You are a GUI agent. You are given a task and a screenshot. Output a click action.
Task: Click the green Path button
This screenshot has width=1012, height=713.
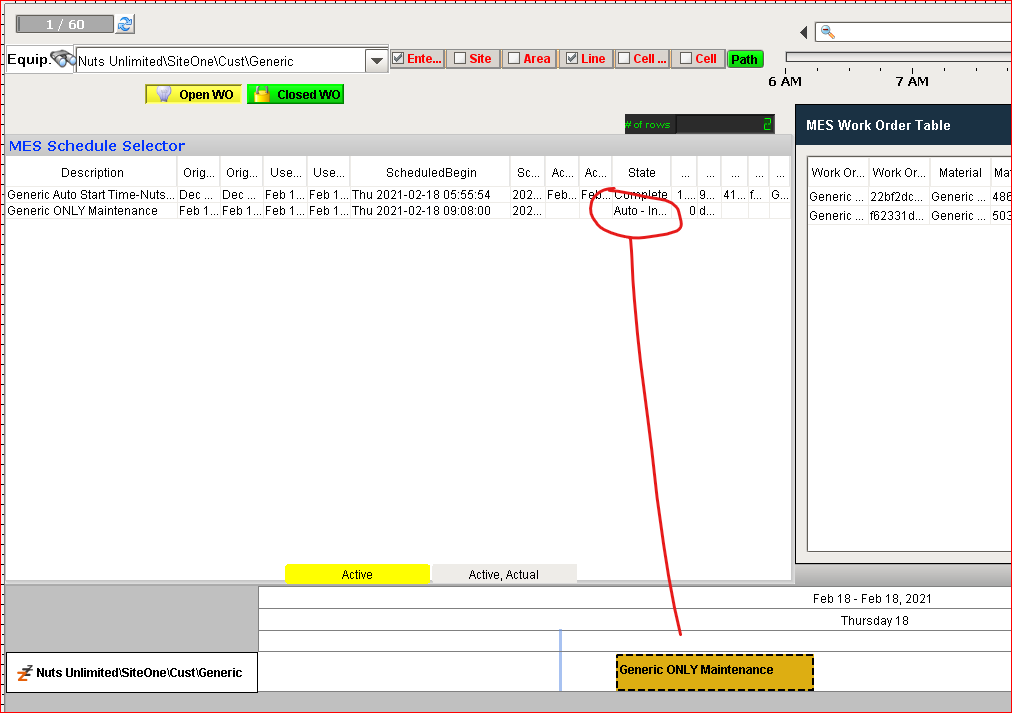click(x=745, y=59)
